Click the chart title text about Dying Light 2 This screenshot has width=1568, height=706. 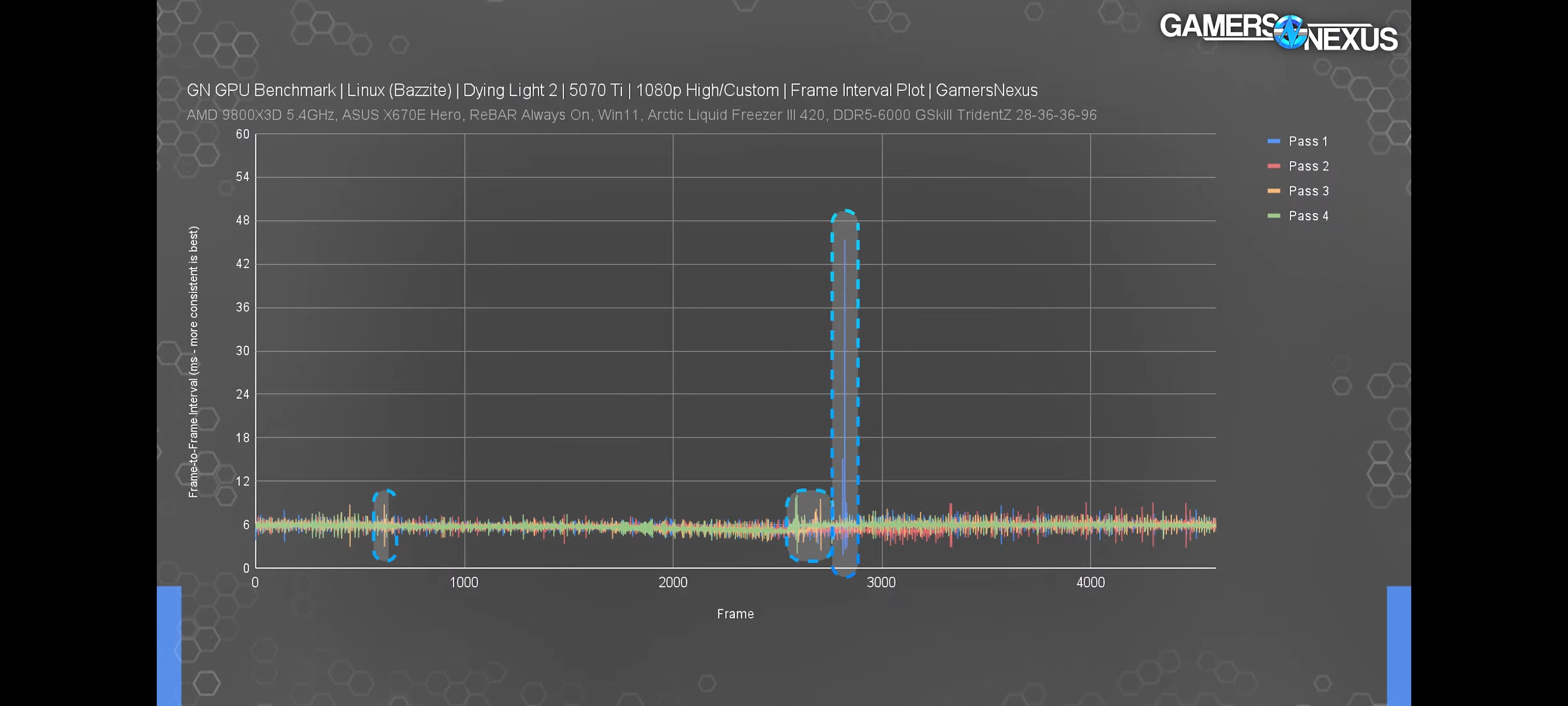pos(612,90)
